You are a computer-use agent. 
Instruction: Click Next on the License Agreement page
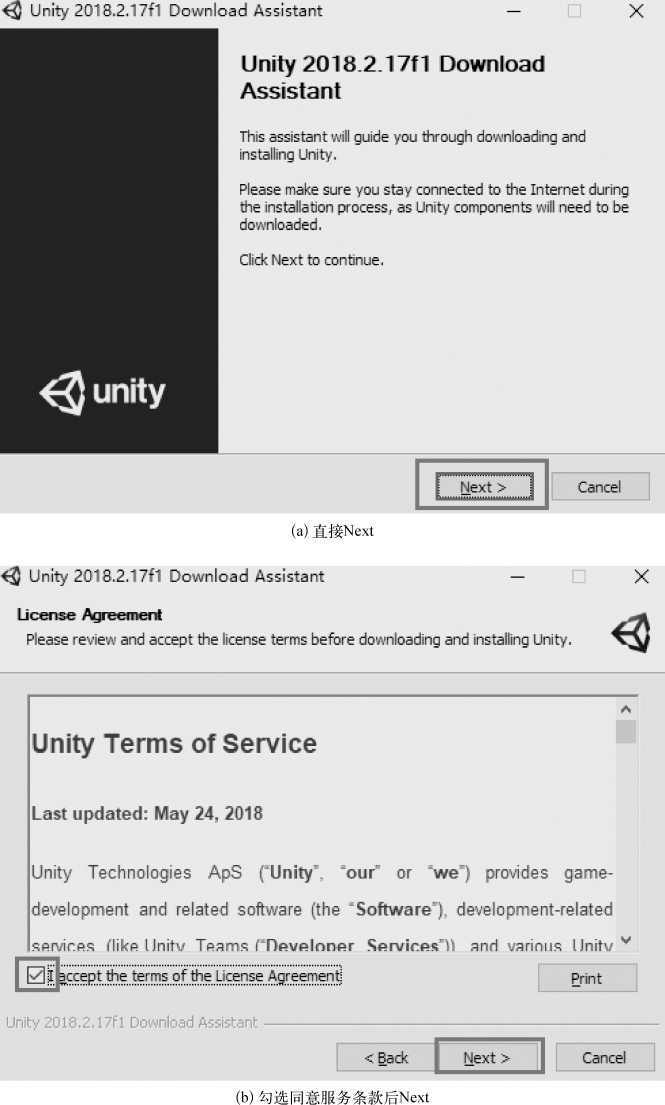(x=487, y=1058)
